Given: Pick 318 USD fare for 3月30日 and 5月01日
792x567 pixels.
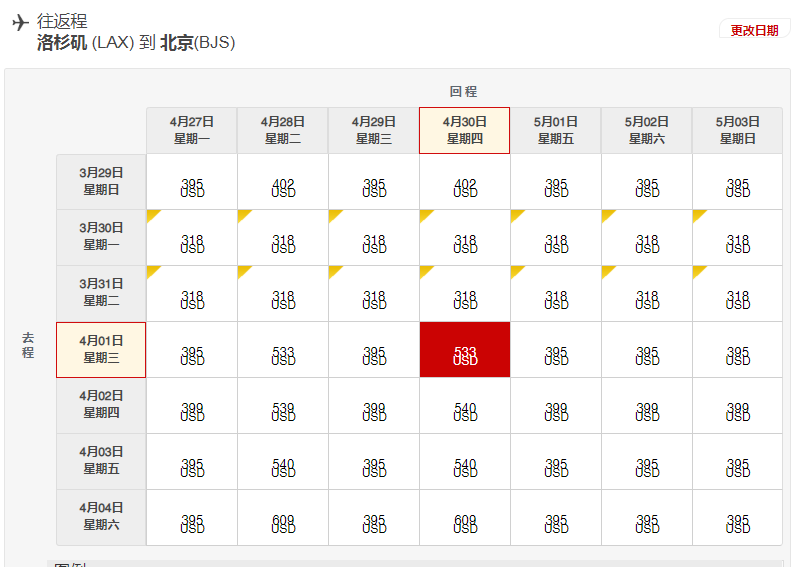Looking at the screenshot, I should [x=556, y=238].
